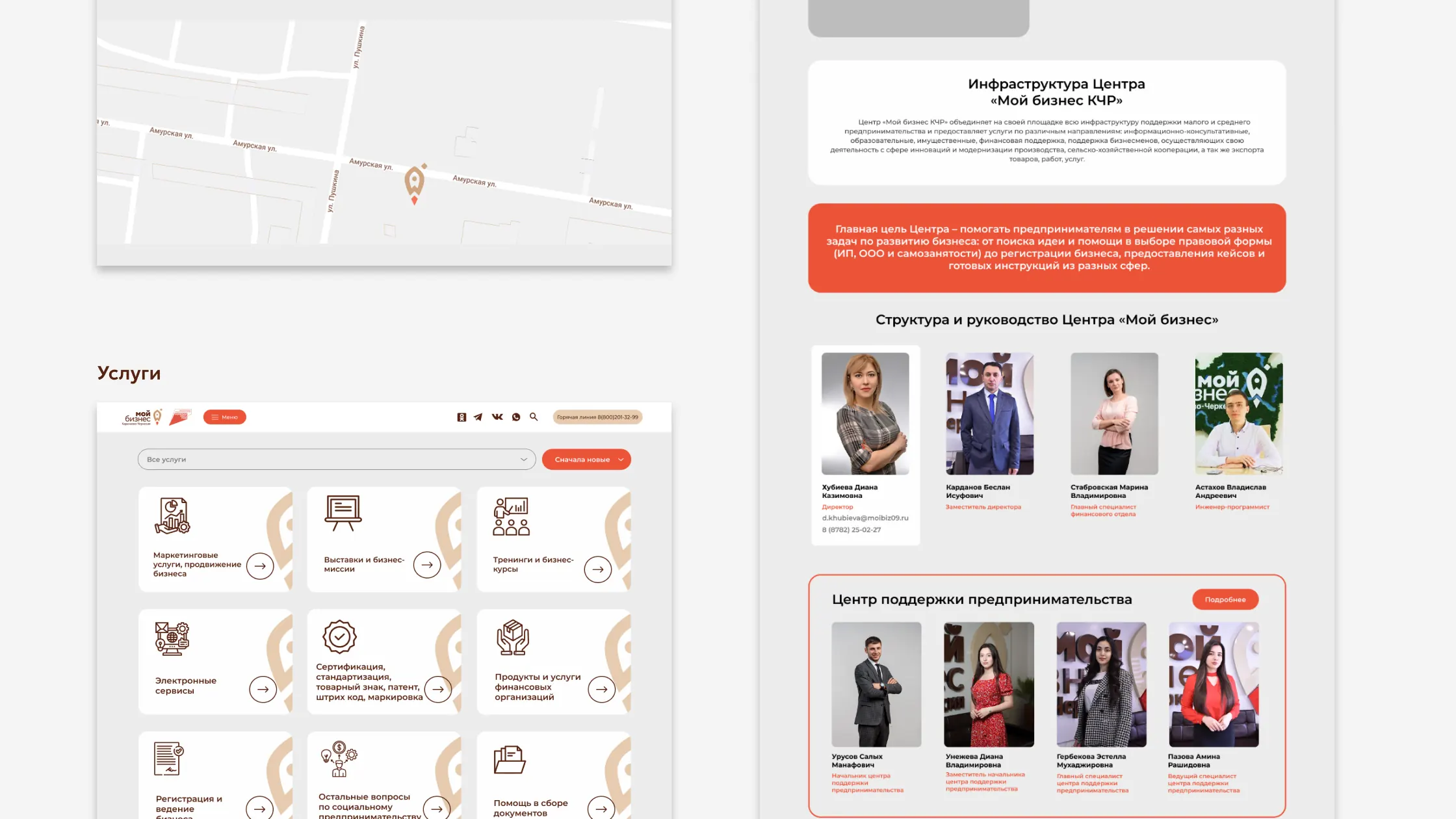The width and height of the screenshot is (1456, 819).
Task: Click the marketing services chart icon
Action: pyautogui.click(x=172, y=515)
